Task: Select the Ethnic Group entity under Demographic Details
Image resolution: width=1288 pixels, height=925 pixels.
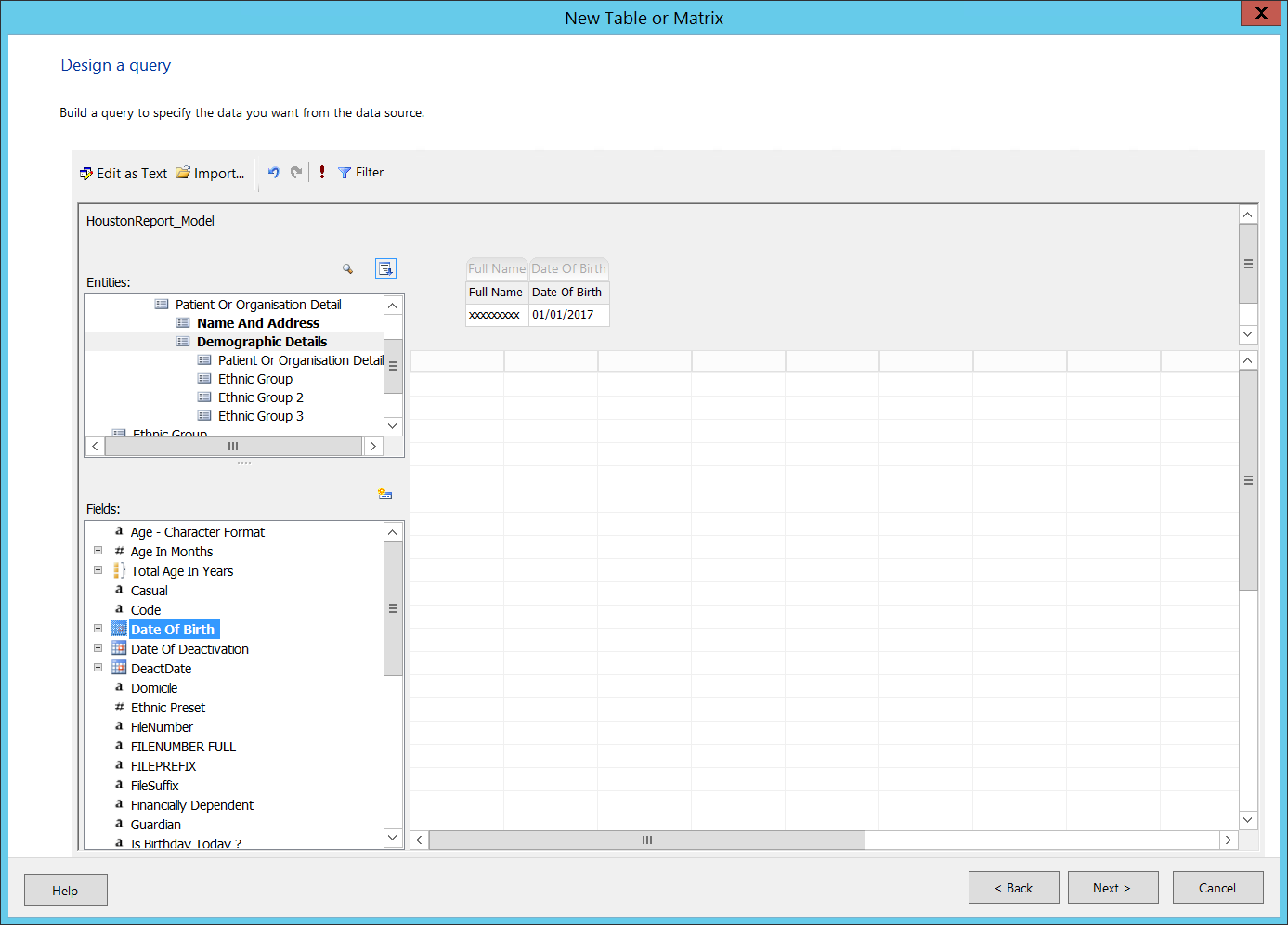Action: (x=255, y=379)
